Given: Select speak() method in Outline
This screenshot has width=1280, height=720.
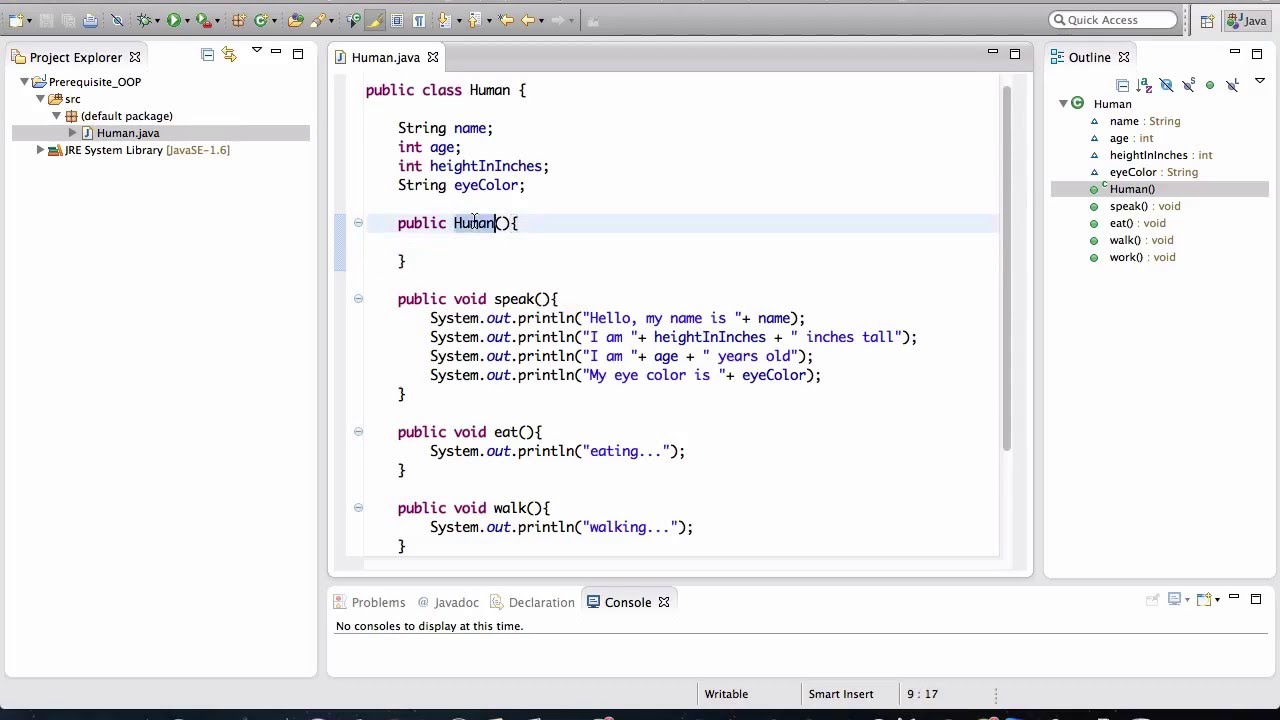Looking at the screenshot, I should click(1144, 206).
